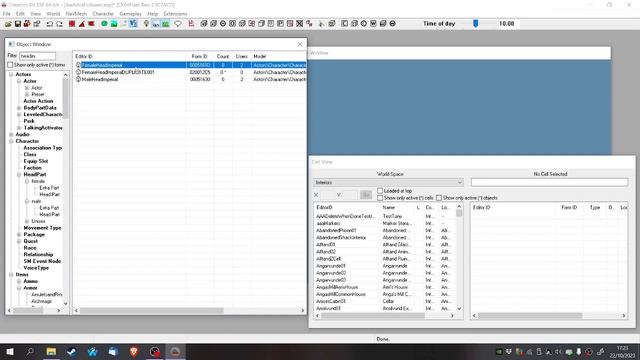Select the VoiceType tree item

tap(36, 268)
